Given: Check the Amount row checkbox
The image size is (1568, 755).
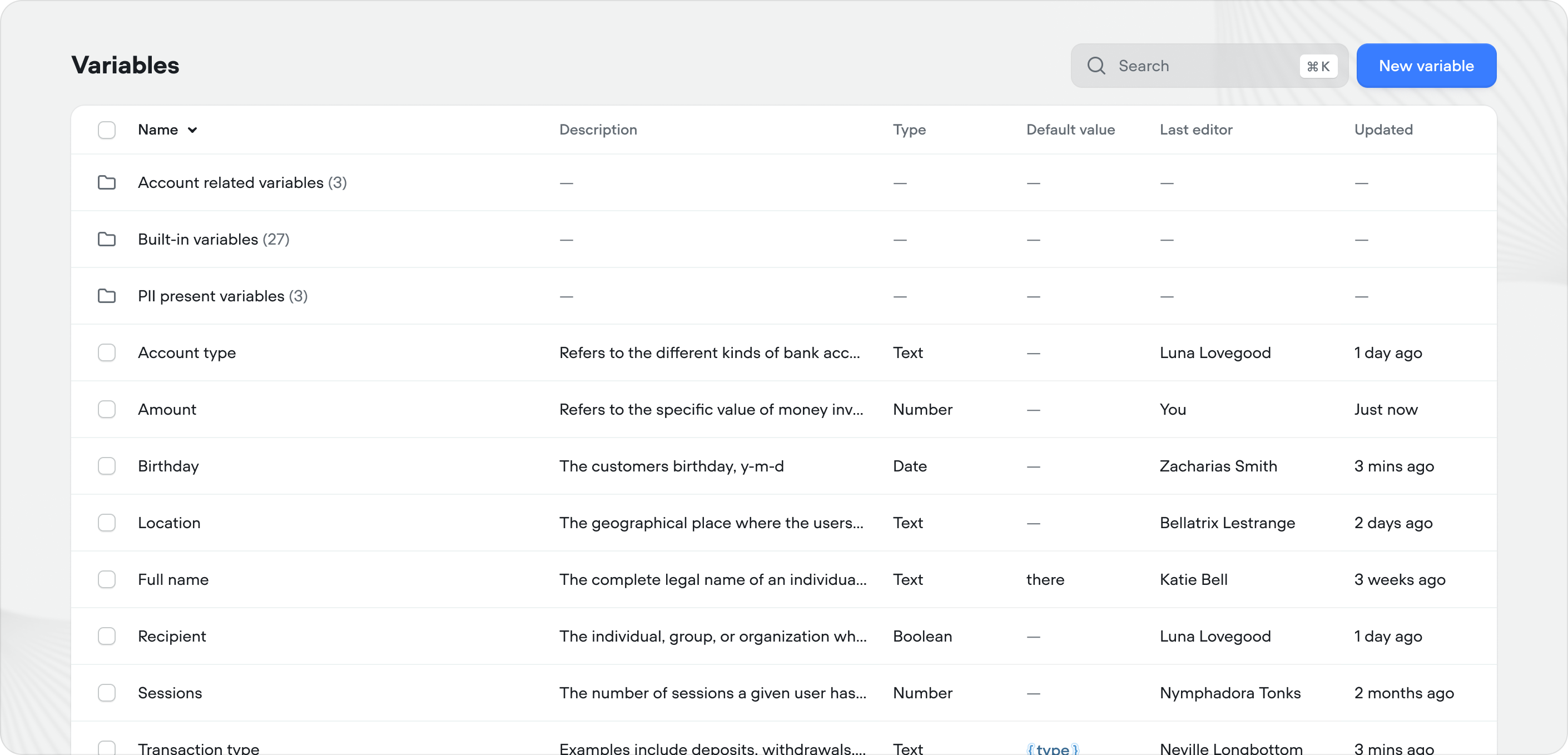Looking at the screenshot, I should (x=107, y=409).
